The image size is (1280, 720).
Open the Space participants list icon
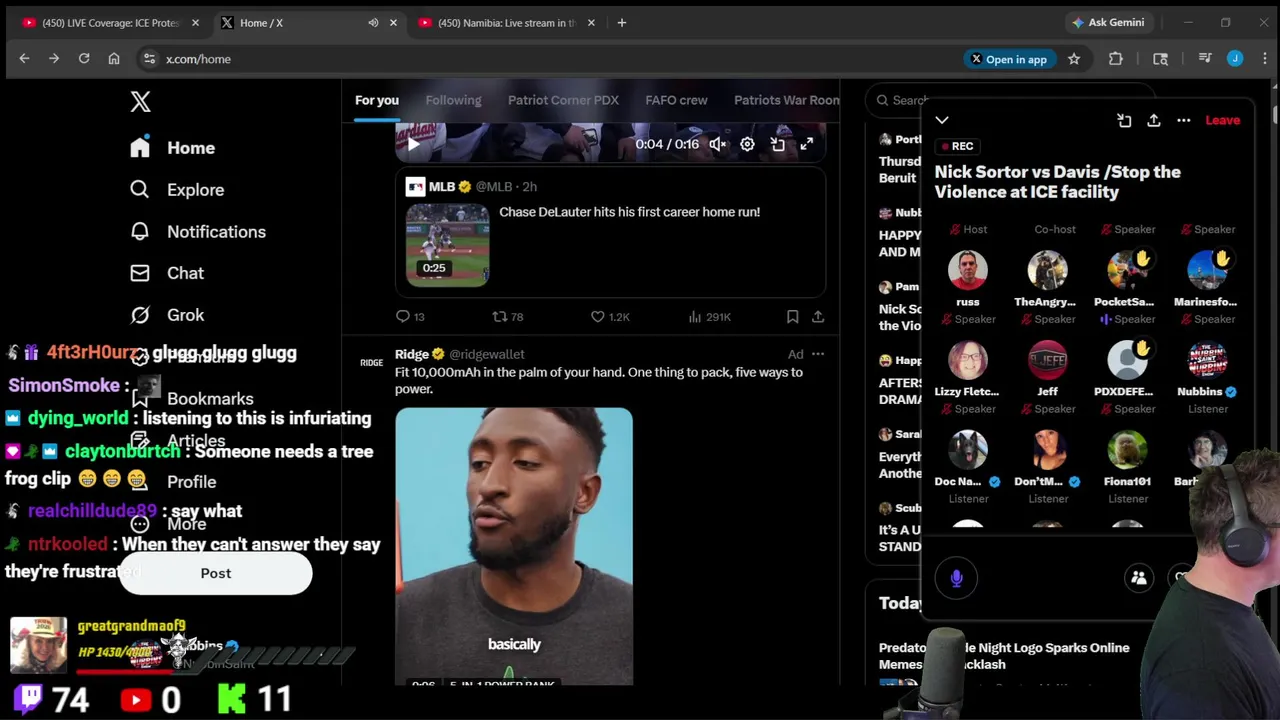1138,578
